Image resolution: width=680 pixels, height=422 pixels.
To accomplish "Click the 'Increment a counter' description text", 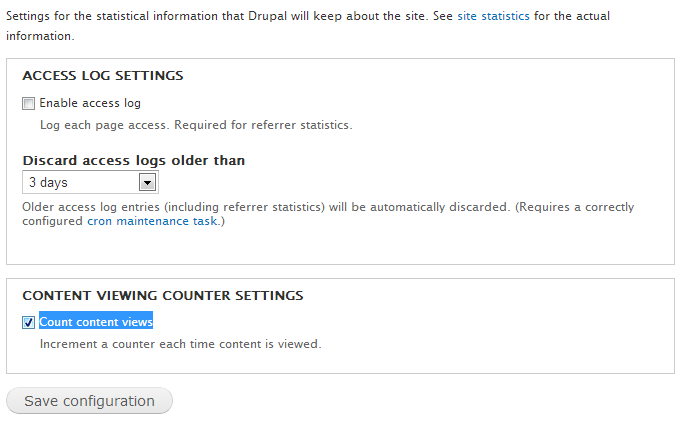I will pos(180,344).
